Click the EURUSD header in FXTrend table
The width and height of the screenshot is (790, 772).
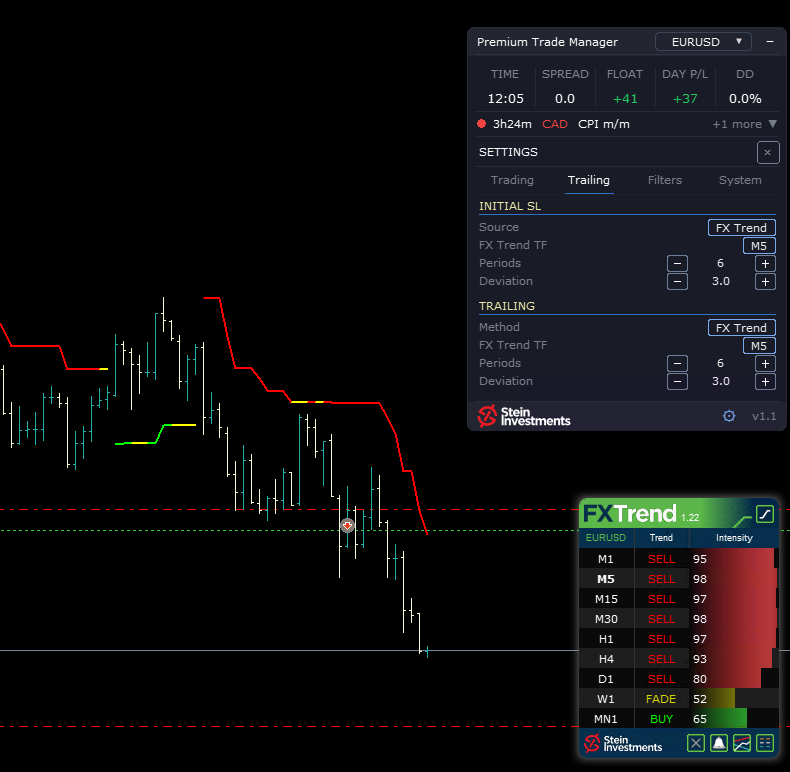click(606, 538)
